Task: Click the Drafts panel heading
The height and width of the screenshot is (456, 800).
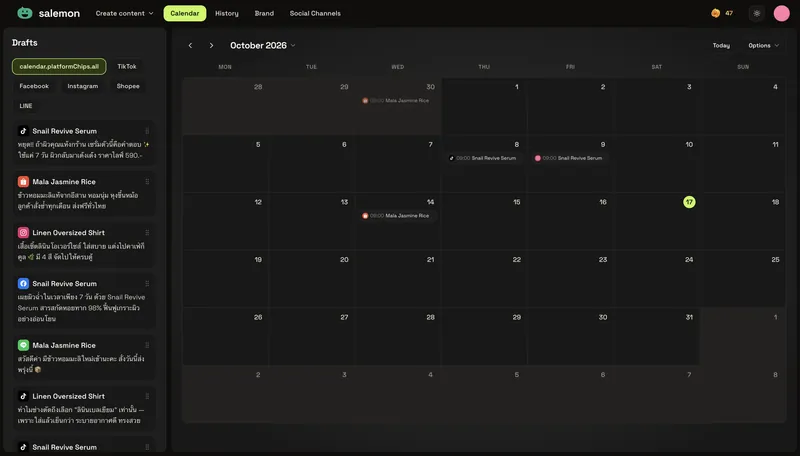Action: [x=24, y=43]
